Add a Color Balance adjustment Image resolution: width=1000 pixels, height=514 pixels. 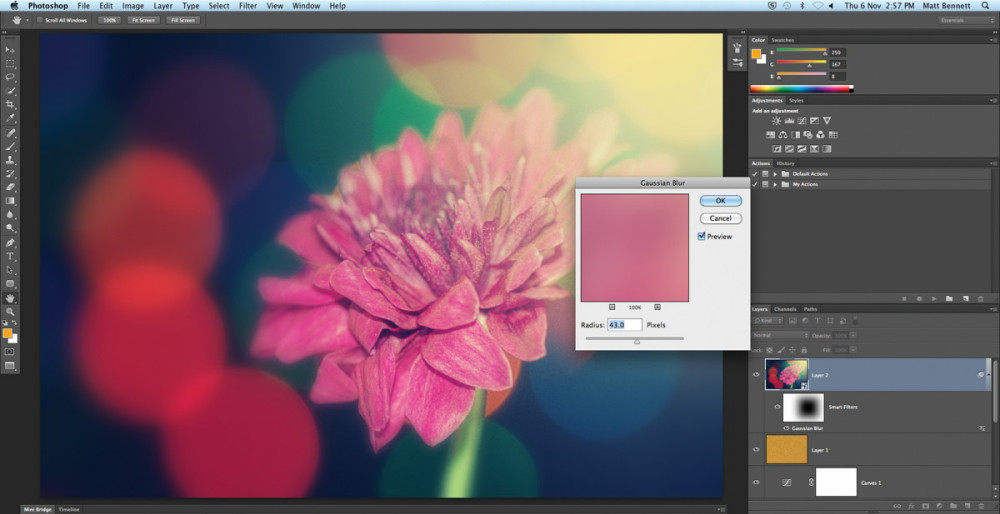click(783, 135)
